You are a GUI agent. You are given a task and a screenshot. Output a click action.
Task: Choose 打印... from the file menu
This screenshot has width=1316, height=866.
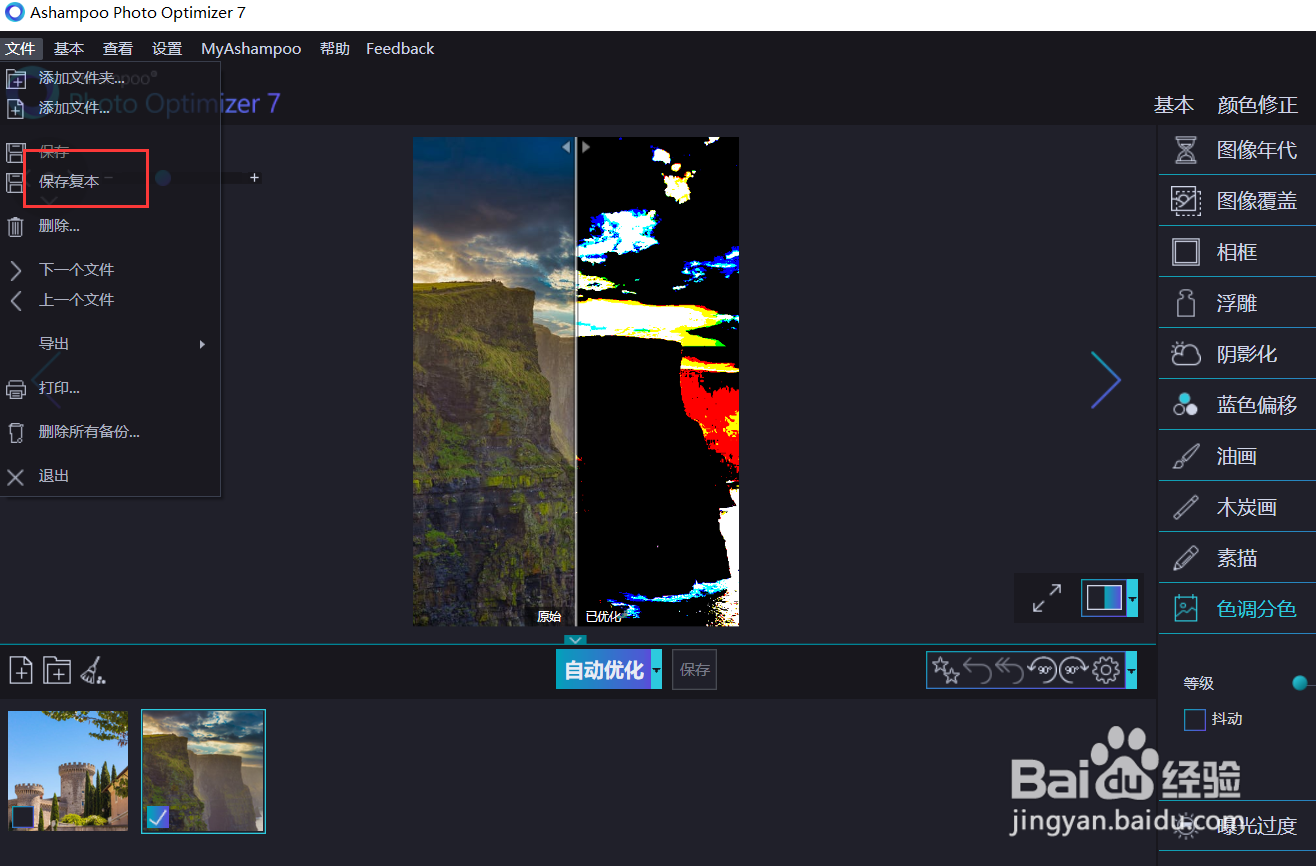point(110,388)
